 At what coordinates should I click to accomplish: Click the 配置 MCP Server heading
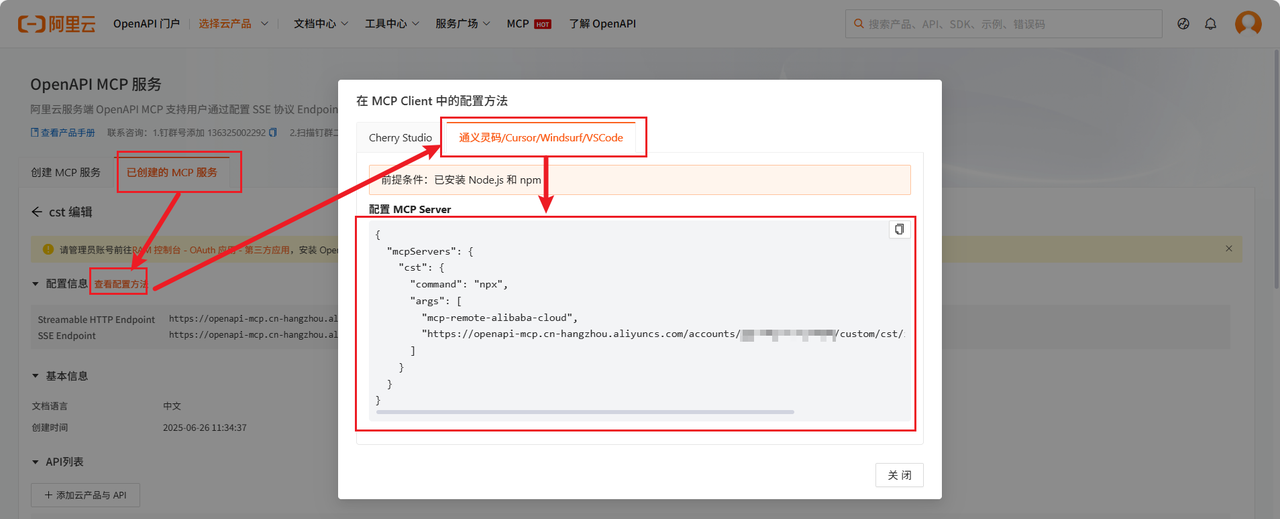pyautogui.click(x=410, y=210)
